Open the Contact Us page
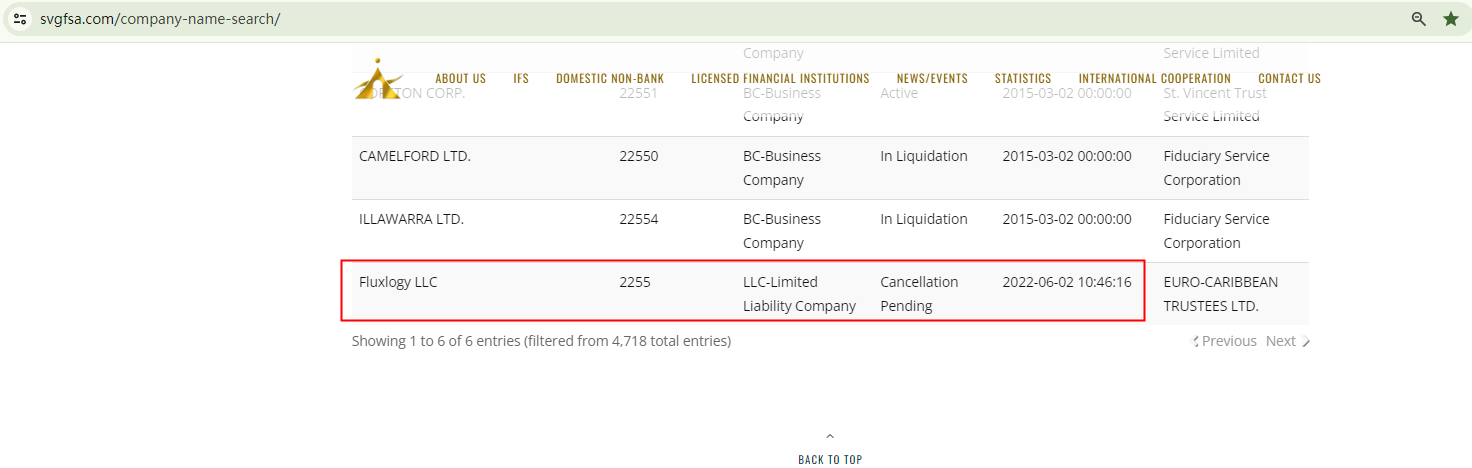Image resolution: width=1472 pixels, height=468 pixels. [x=1289, y=78]
